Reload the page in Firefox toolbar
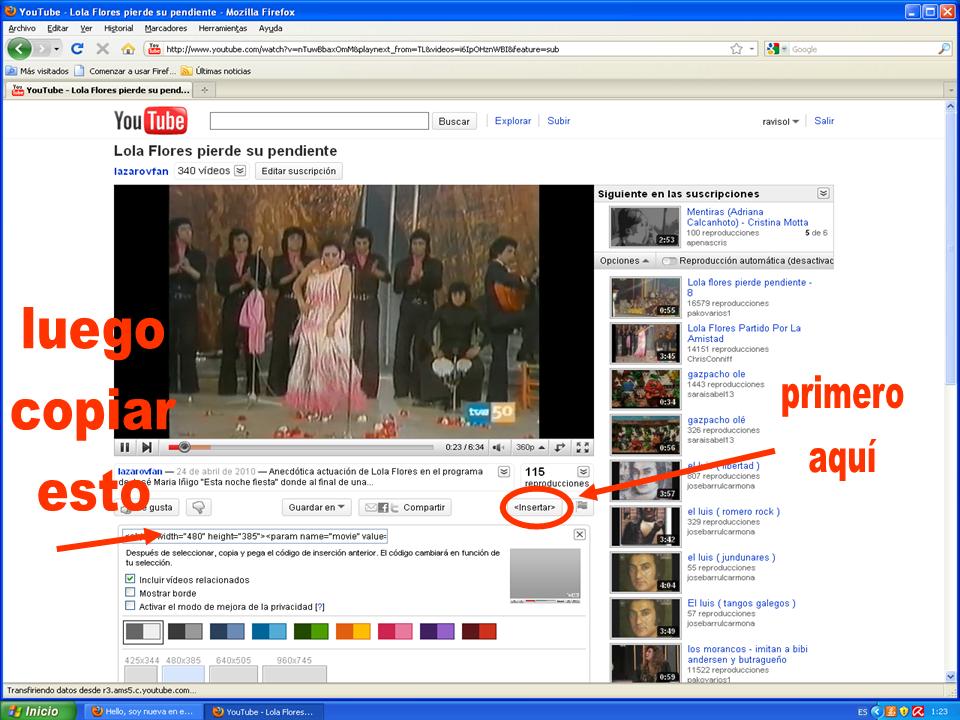 pyautogui.click(x=77, y=49)
